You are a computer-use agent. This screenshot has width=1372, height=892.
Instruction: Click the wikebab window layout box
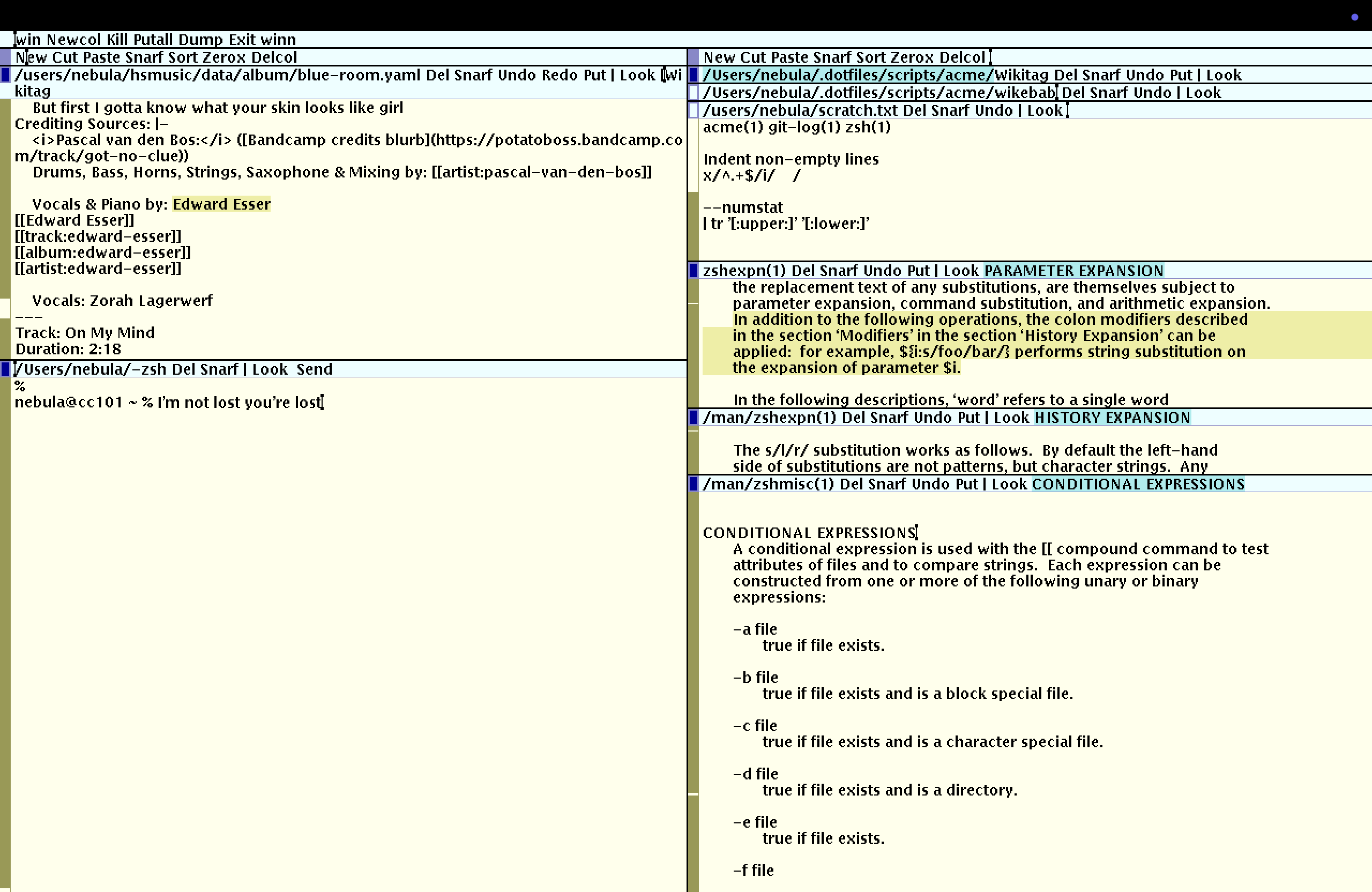[x=694, y=93]
